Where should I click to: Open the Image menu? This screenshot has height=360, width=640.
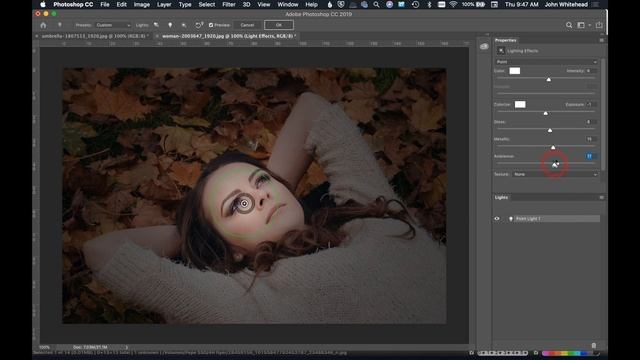click(x=142, y=4)
